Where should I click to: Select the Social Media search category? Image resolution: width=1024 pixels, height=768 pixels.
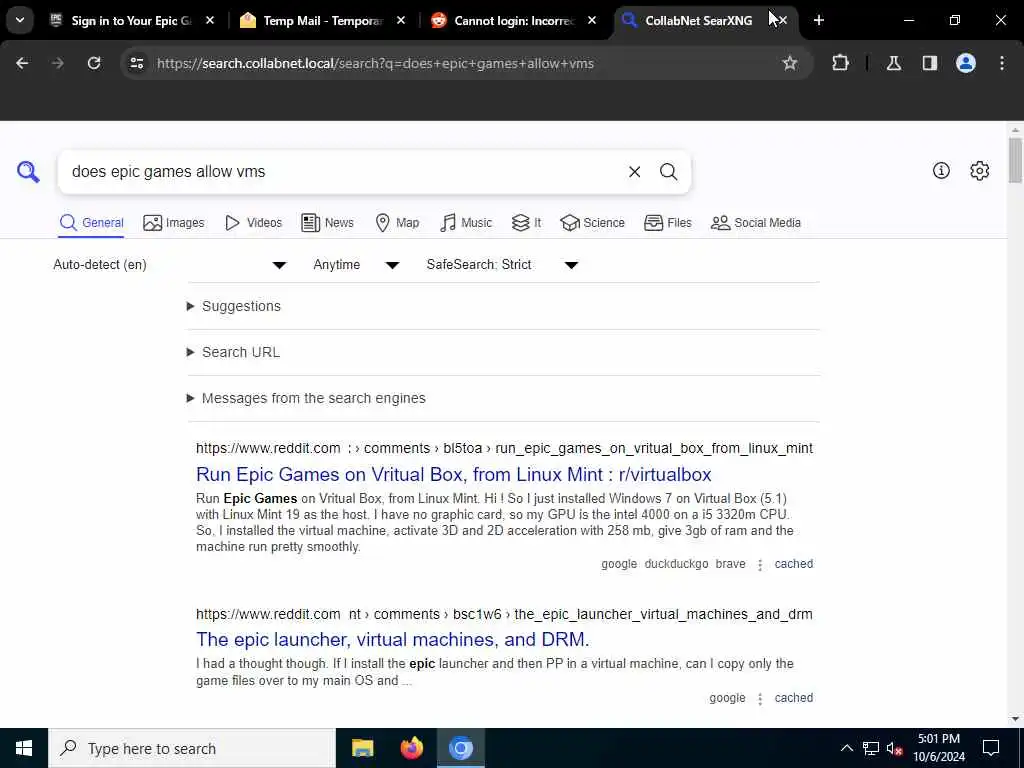coord(756,223)
